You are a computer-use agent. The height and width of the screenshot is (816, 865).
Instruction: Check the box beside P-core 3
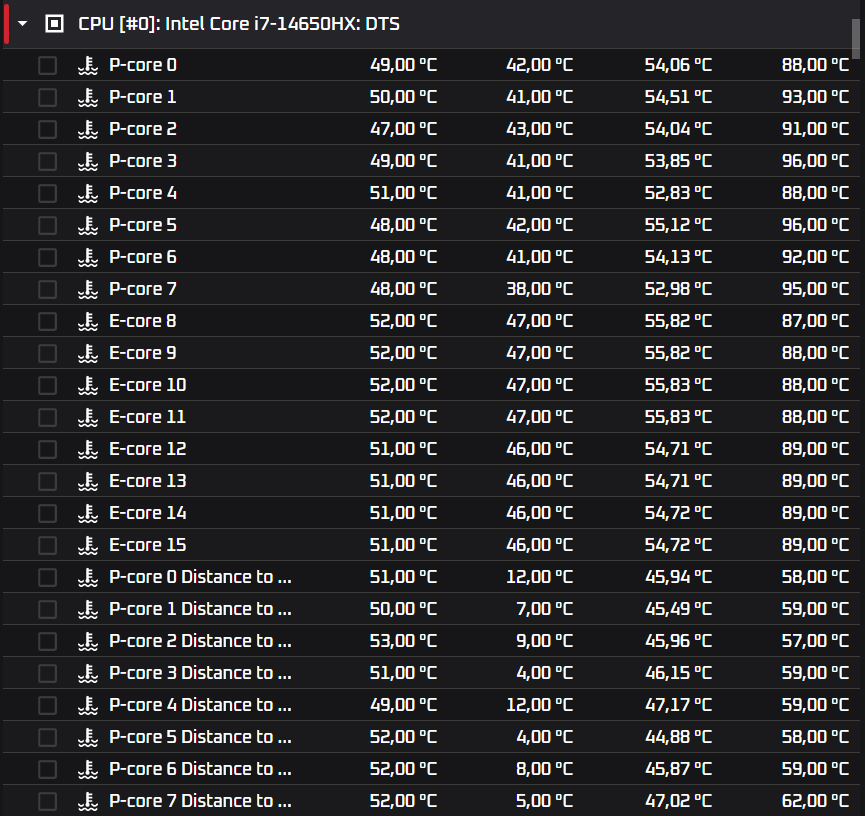[x=47, y=161]
